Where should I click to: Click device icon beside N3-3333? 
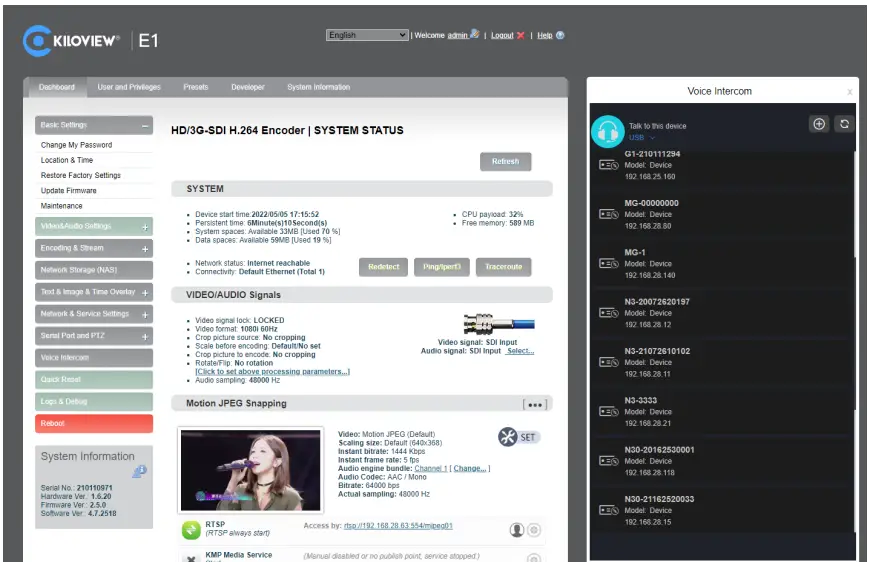coord(609,412)
